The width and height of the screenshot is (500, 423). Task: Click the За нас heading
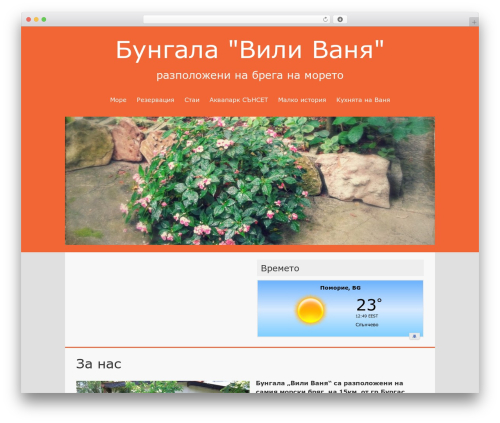pos(99,364)
